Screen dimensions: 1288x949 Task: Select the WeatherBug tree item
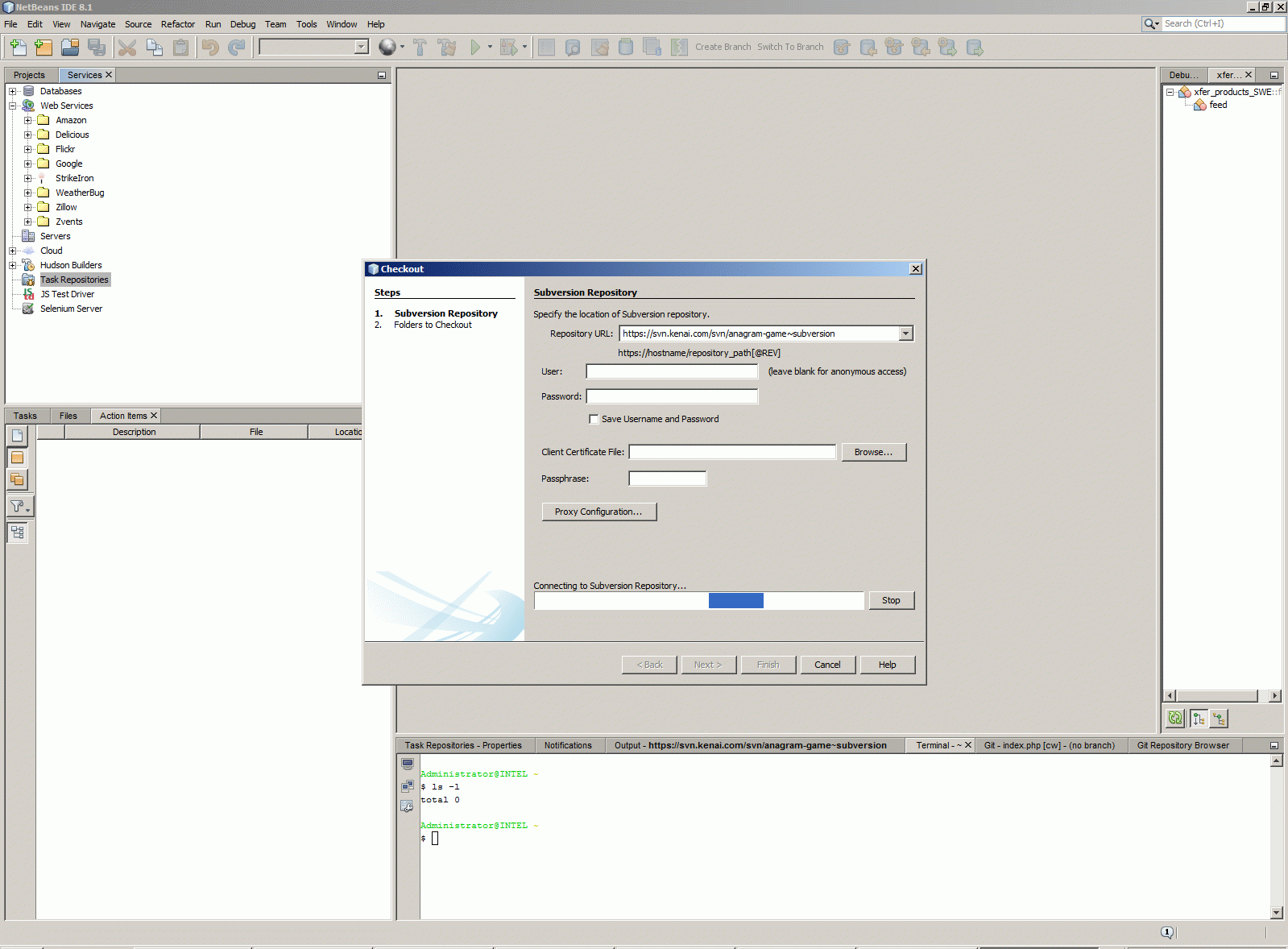pyautogui.click(x=80, y=193)
